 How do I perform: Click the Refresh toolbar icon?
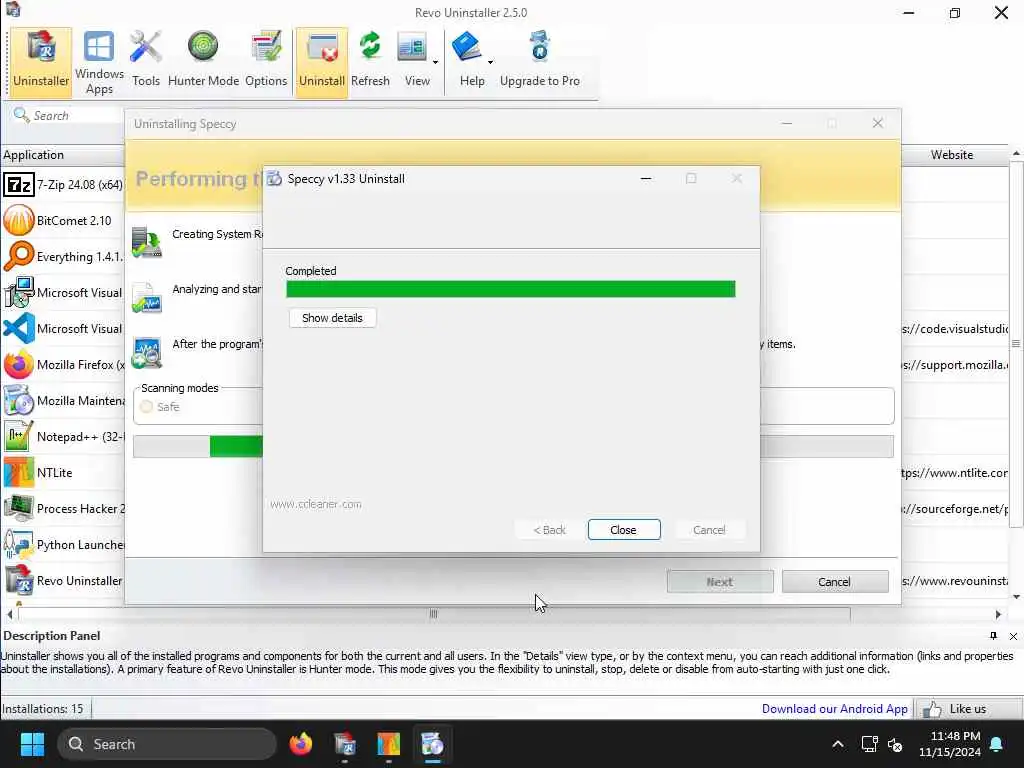[370, 61]
